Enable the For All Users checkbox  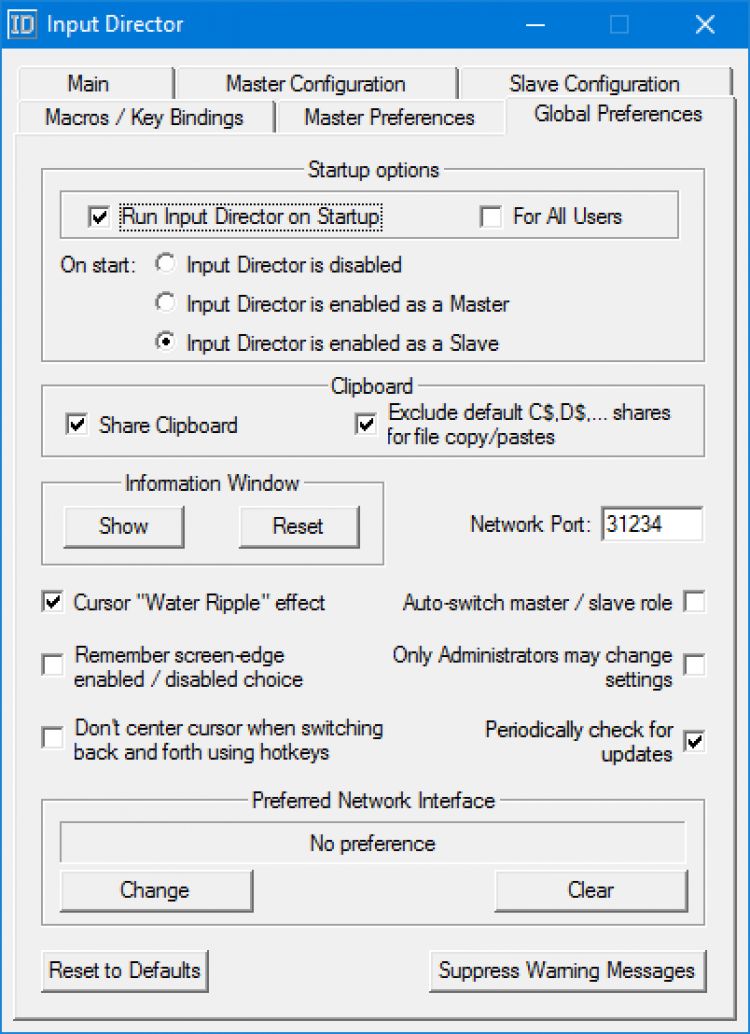coord(491,217)
